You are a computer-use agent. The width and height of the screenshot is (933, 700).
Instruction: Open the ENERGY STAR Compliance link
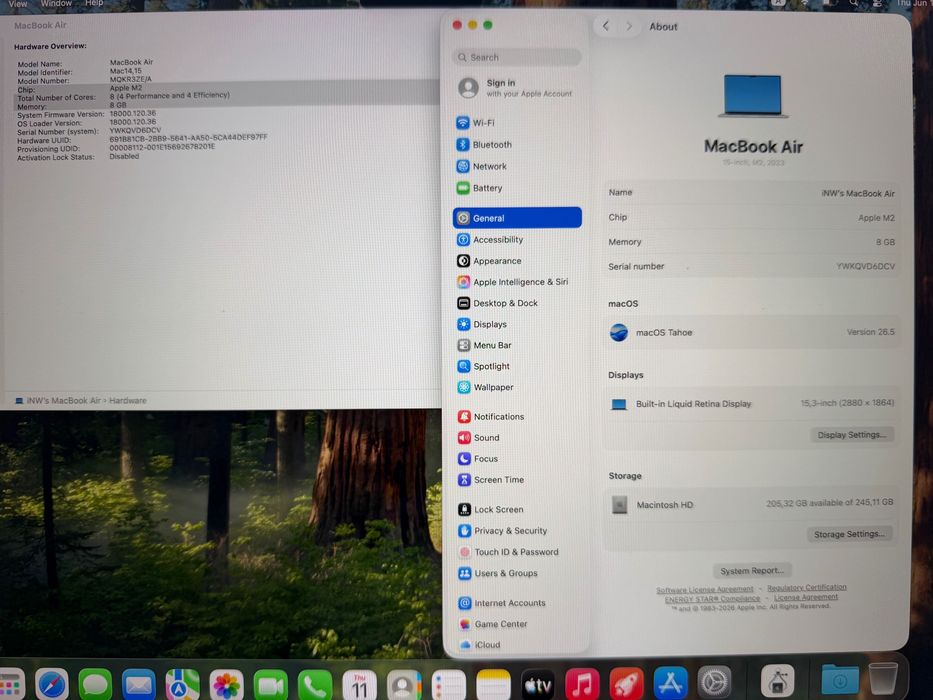click(712, 599)
